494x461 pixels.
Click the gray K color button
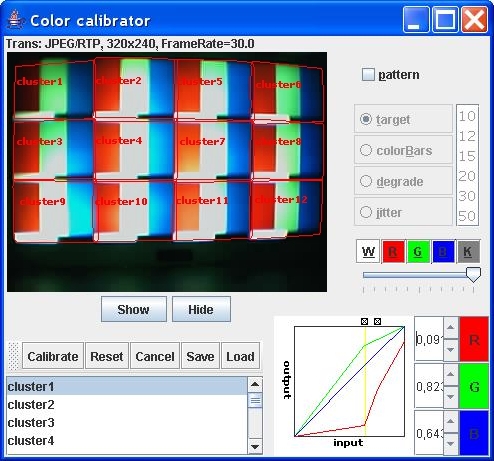click(x=468, y=251)
